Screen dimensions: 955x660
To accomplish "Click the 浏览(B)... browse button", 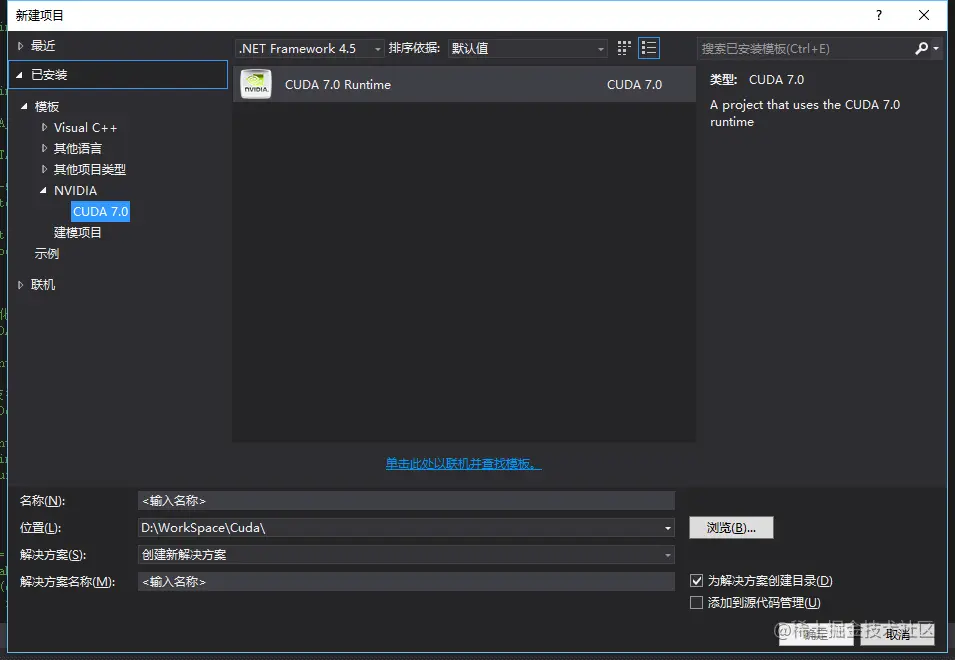I will point(731,528).
